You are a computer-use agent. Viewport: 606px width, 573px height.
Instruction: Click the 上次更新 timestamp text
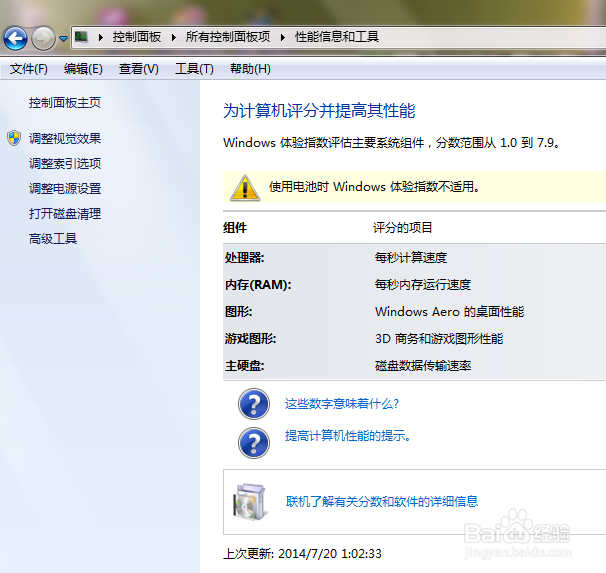pyautogui.click(x=302, y=554)
